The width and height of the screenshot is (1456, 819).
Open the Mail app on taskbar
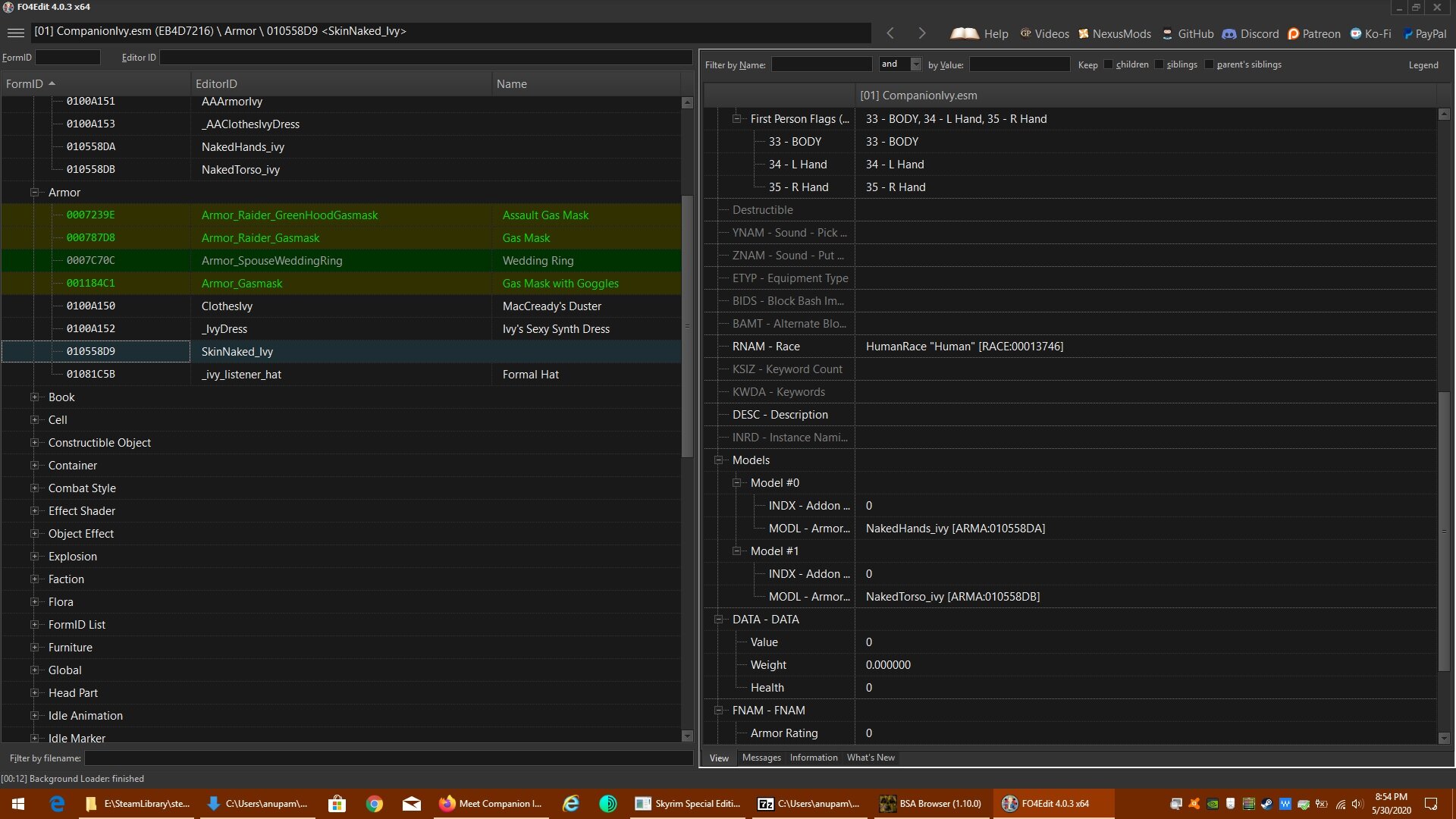(411, 804)
